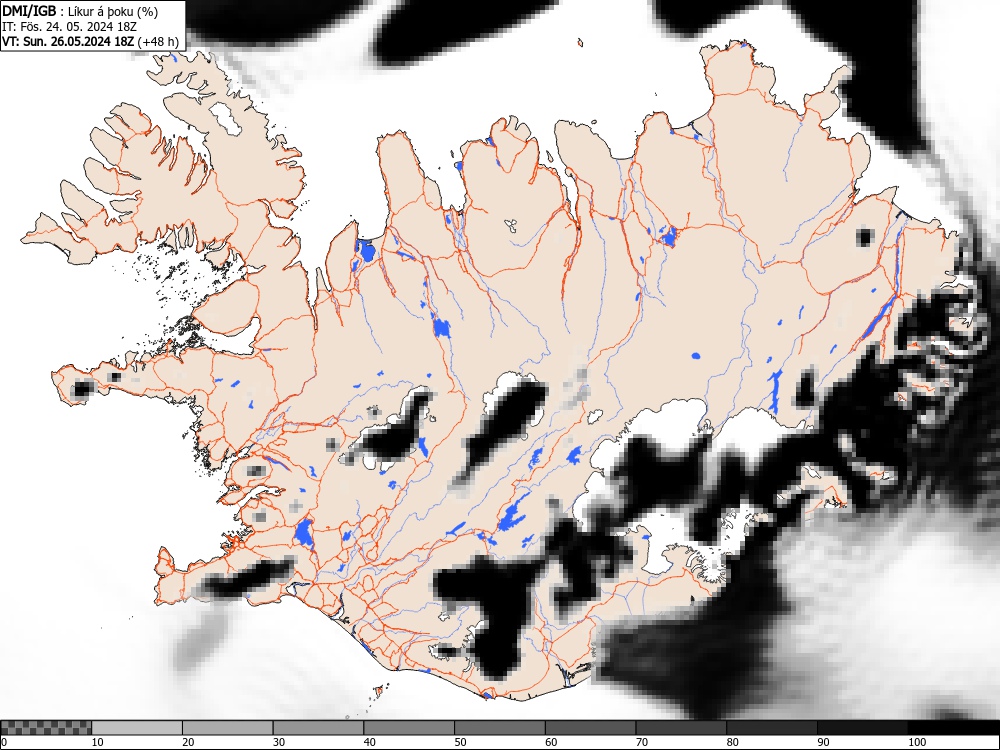Click the legend label '20'
The height and width of the screenshot is (750, 1000).
(x=188, y=742)
